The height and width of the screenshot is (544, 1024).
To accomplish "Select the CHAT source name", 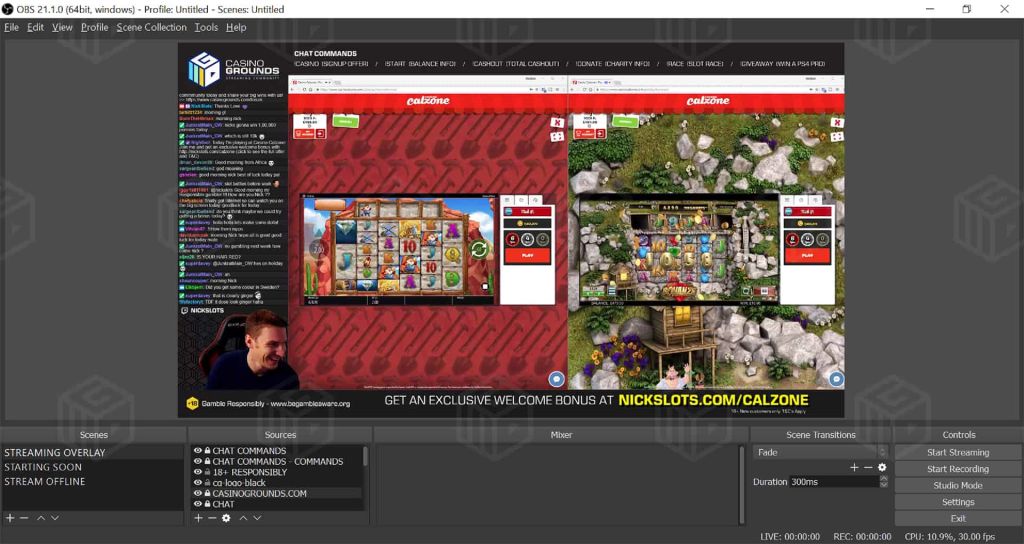I will click(x=223, y=504).
